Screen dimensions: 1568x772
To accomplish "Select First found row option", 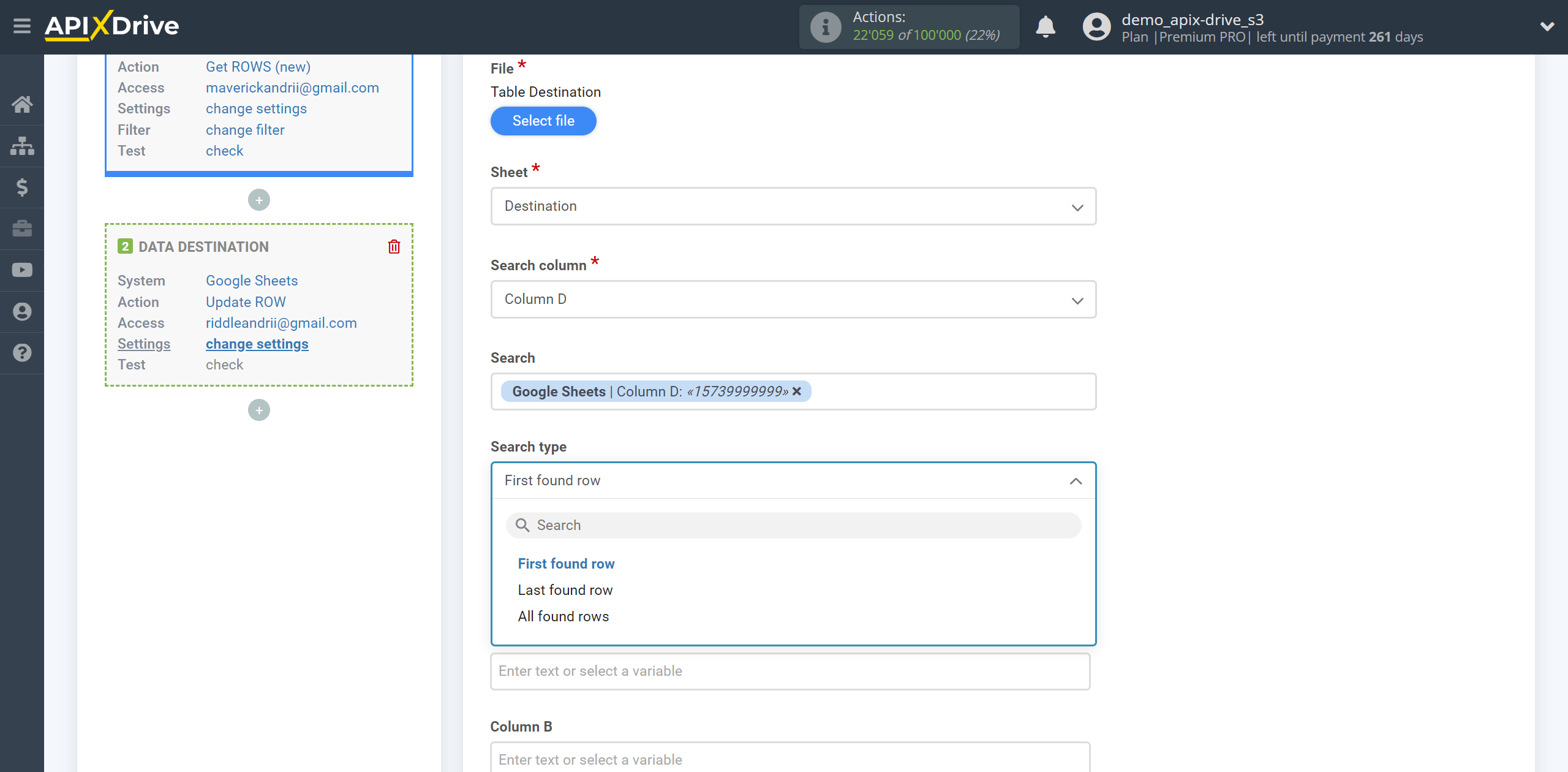I will click(x=566, y=564).
